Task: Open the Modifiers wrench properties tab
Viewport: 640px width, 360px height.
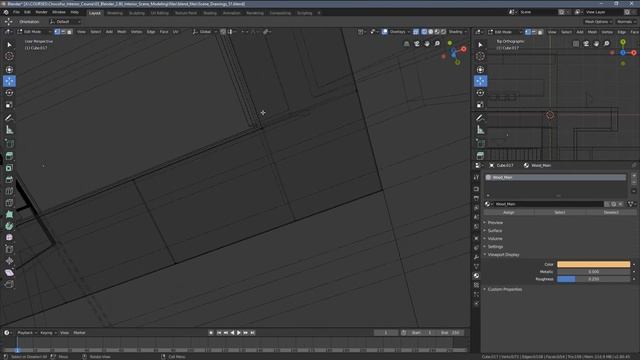Action: (x=476, y=257)
